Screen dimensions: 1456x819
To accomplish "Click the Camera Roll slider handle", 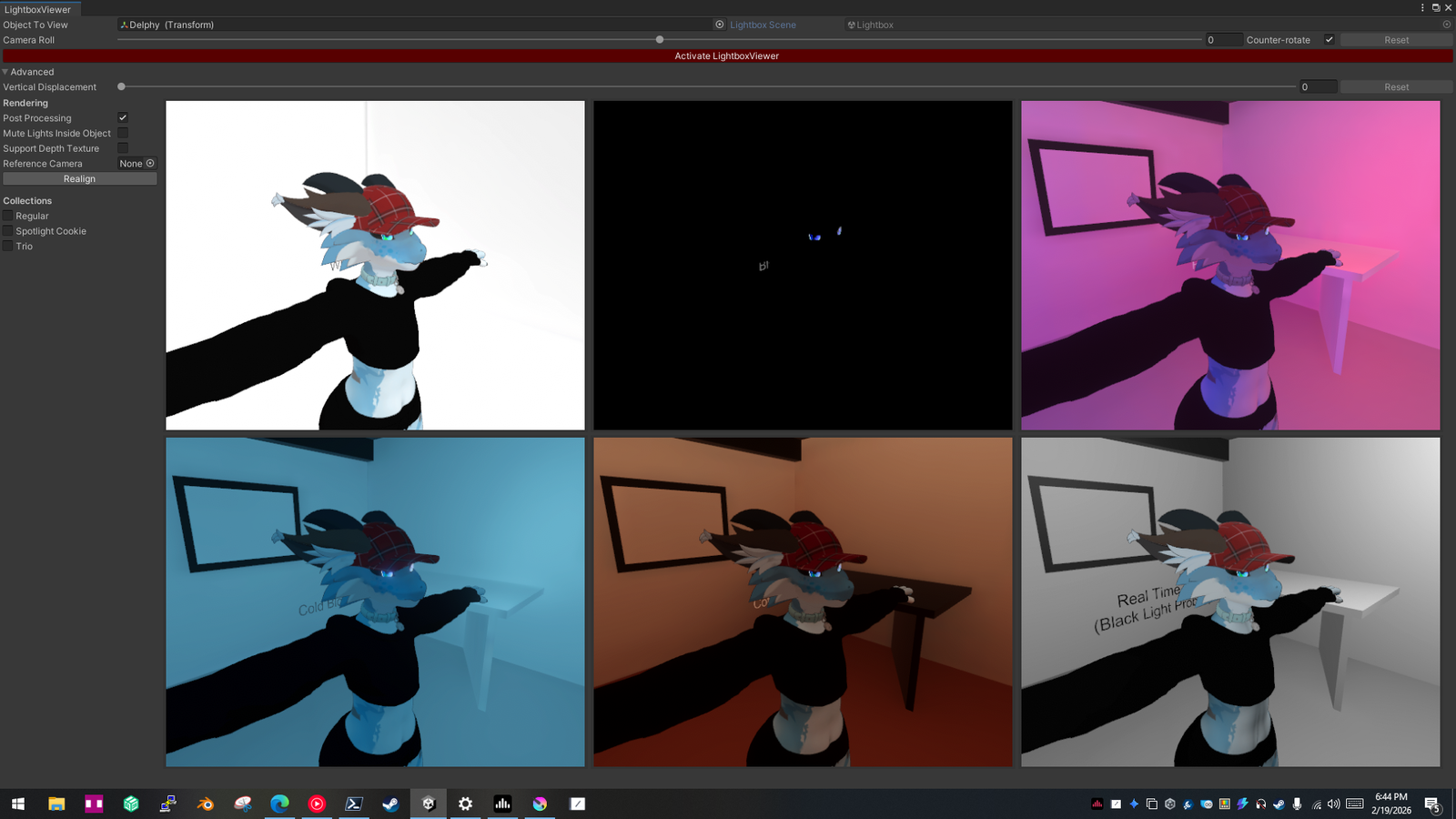I will pos(660,40).
